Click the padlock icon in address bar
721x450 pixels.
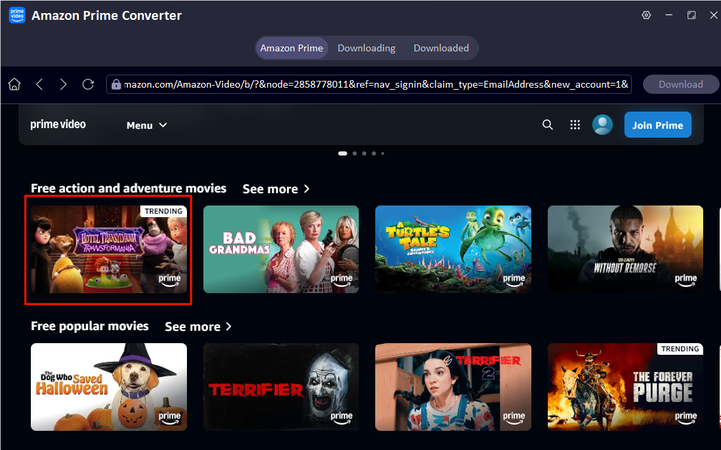coord(116,84)
